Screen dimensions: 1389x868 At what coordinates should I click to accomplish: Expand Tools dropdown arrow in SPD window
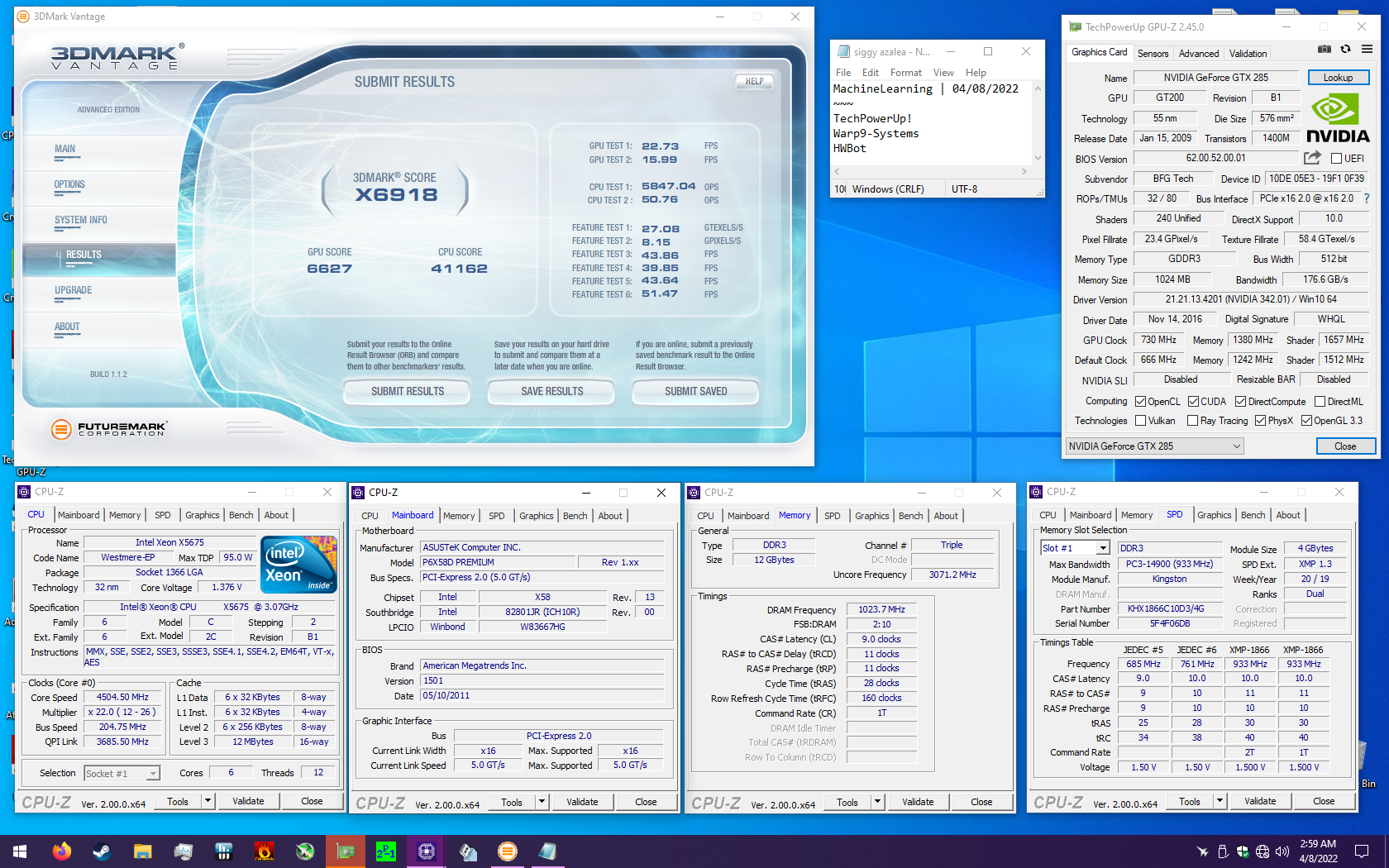(1220, 801)
